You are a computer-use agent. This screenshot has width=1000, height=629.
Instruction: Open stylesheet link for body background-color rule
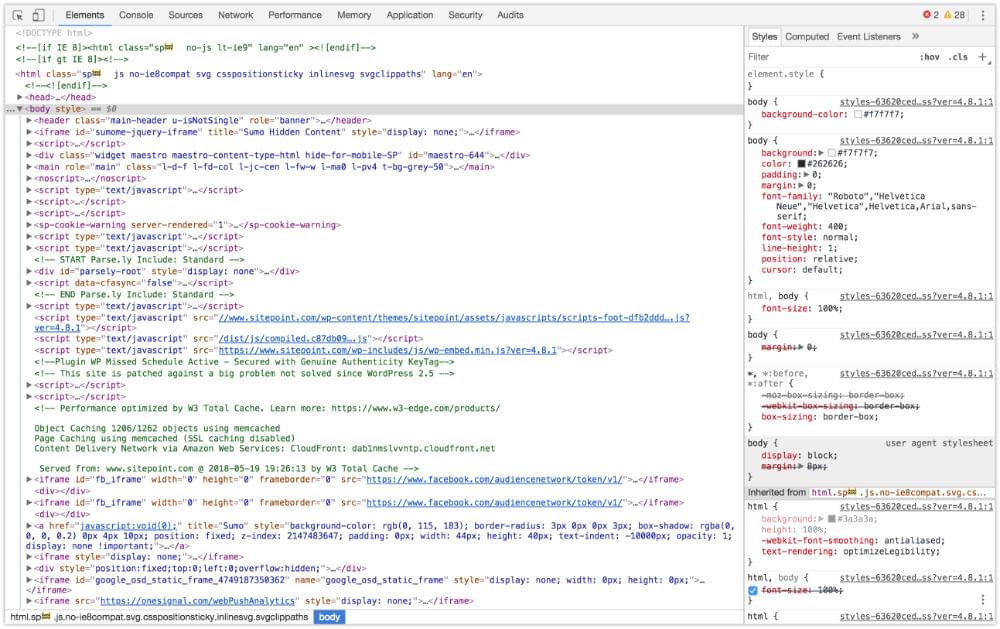tap(915, 102)
